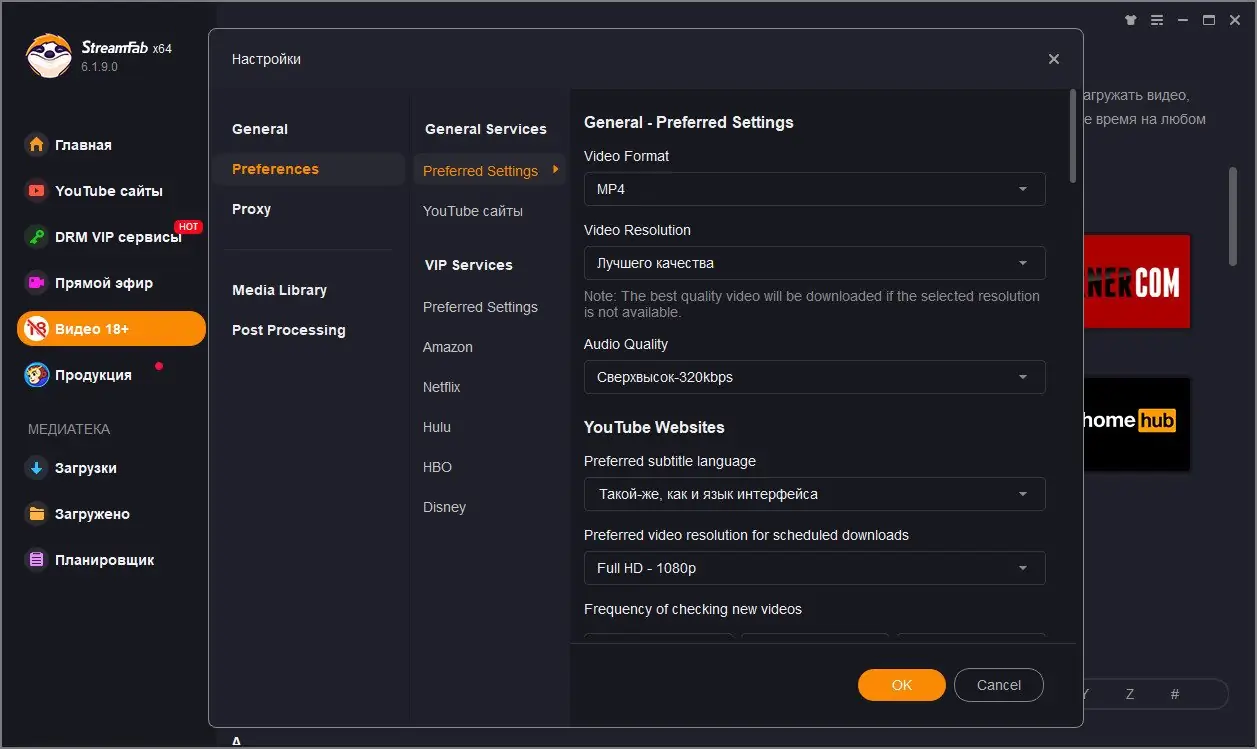Image resolution: width=1257 pixels, height=749 pixels.
Task: Open the Video Format MP4 dropdown
Action: pos(814,189)
